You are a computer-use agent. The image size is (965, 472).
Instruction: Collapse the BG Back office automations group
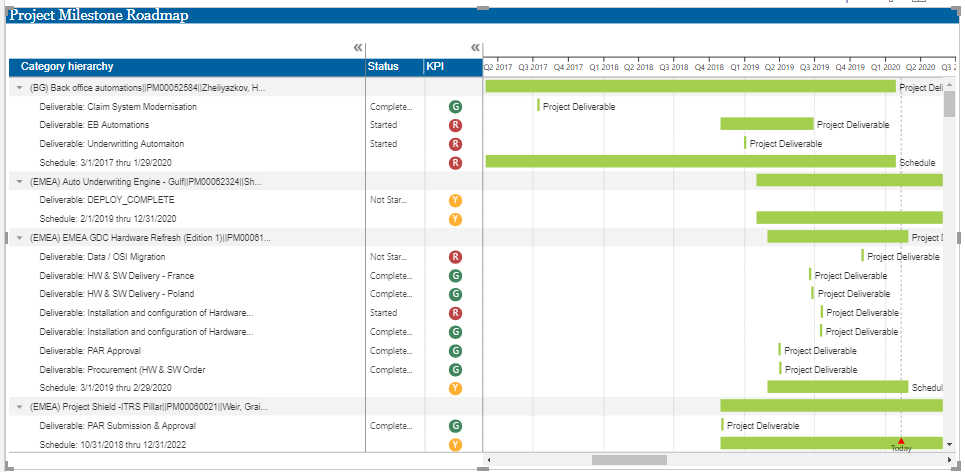point(19,88)
